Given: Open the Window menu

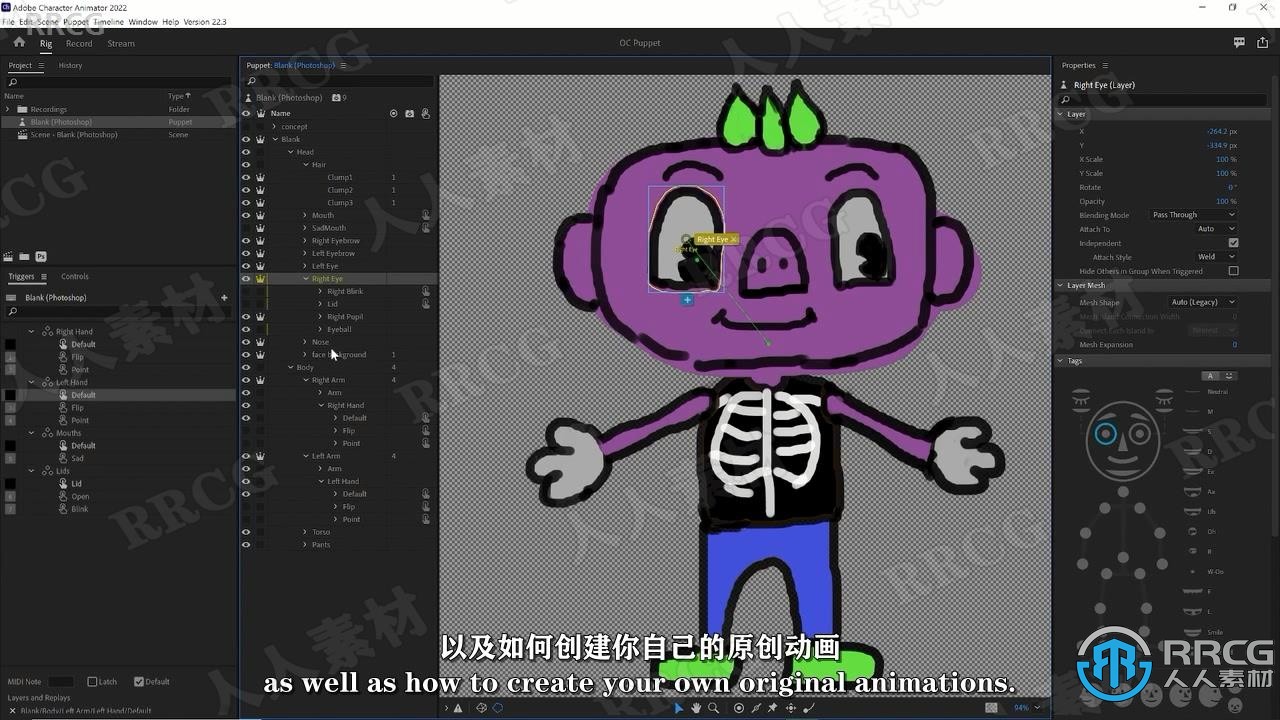Looking at the screenshot, I should pyautogui.click(x=143, y=21).
